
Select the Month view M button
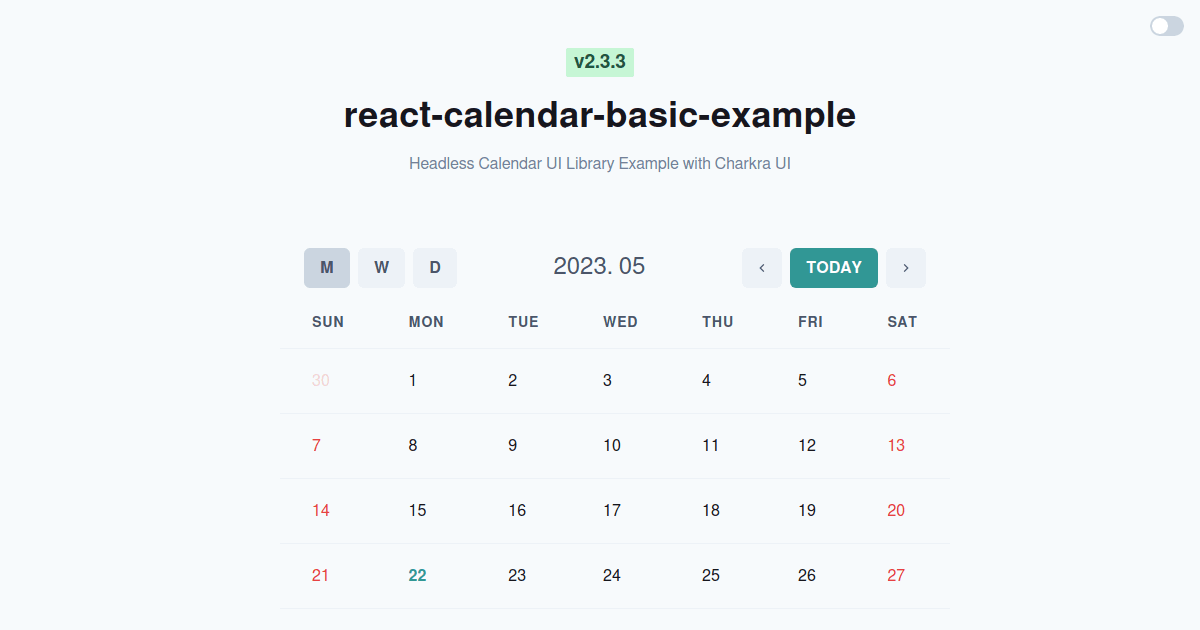click(326, 267)
